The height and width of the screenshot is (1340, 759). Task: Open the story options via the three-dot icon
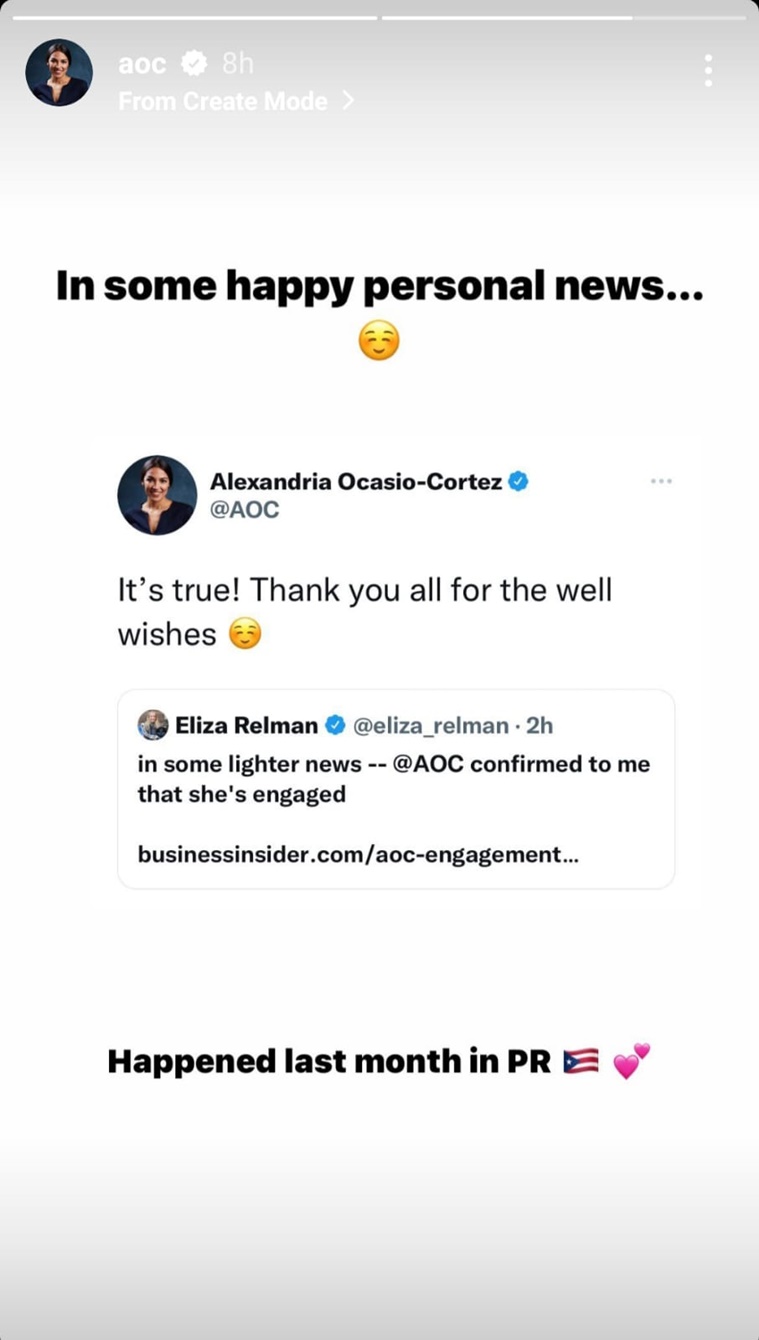[x=708, y=71]
